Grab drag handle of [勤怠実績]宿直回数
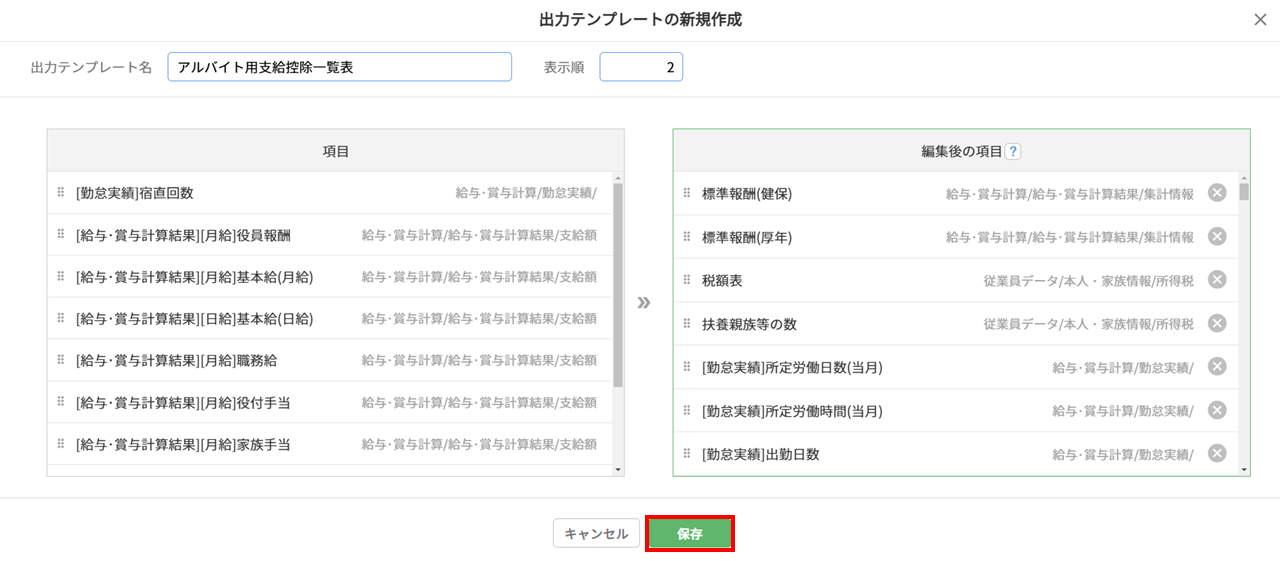 tap(60, 192)
